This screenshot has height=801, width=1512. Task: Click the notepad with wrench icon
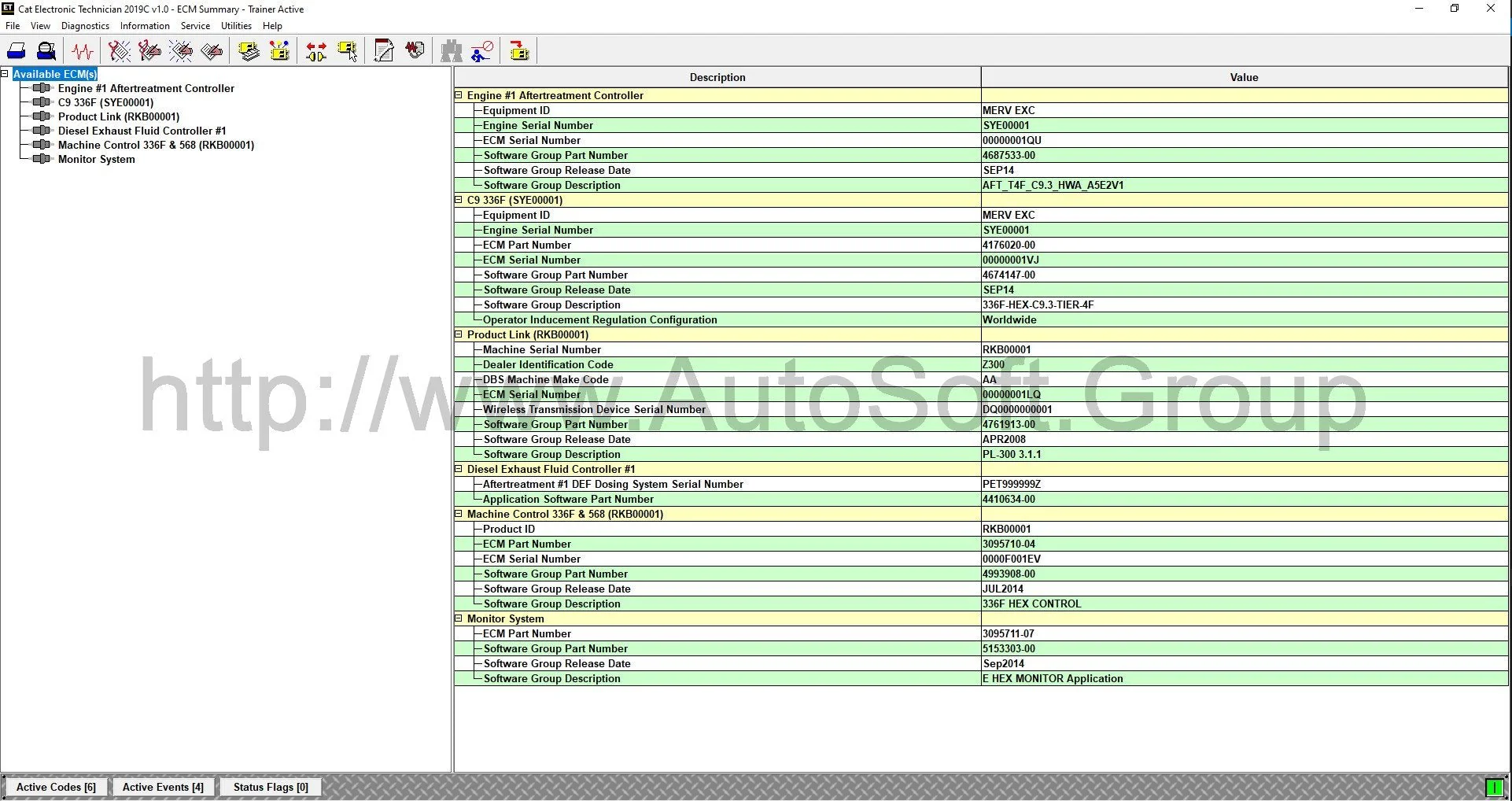384,52
